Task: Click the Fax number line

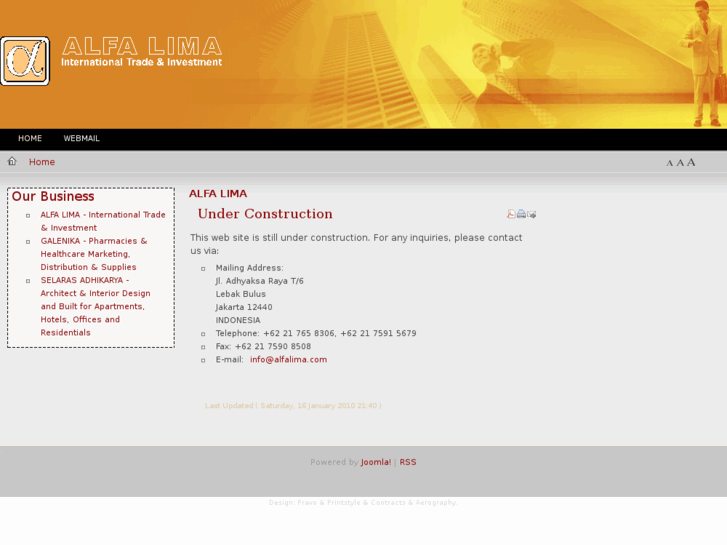Action: (263, 346)
